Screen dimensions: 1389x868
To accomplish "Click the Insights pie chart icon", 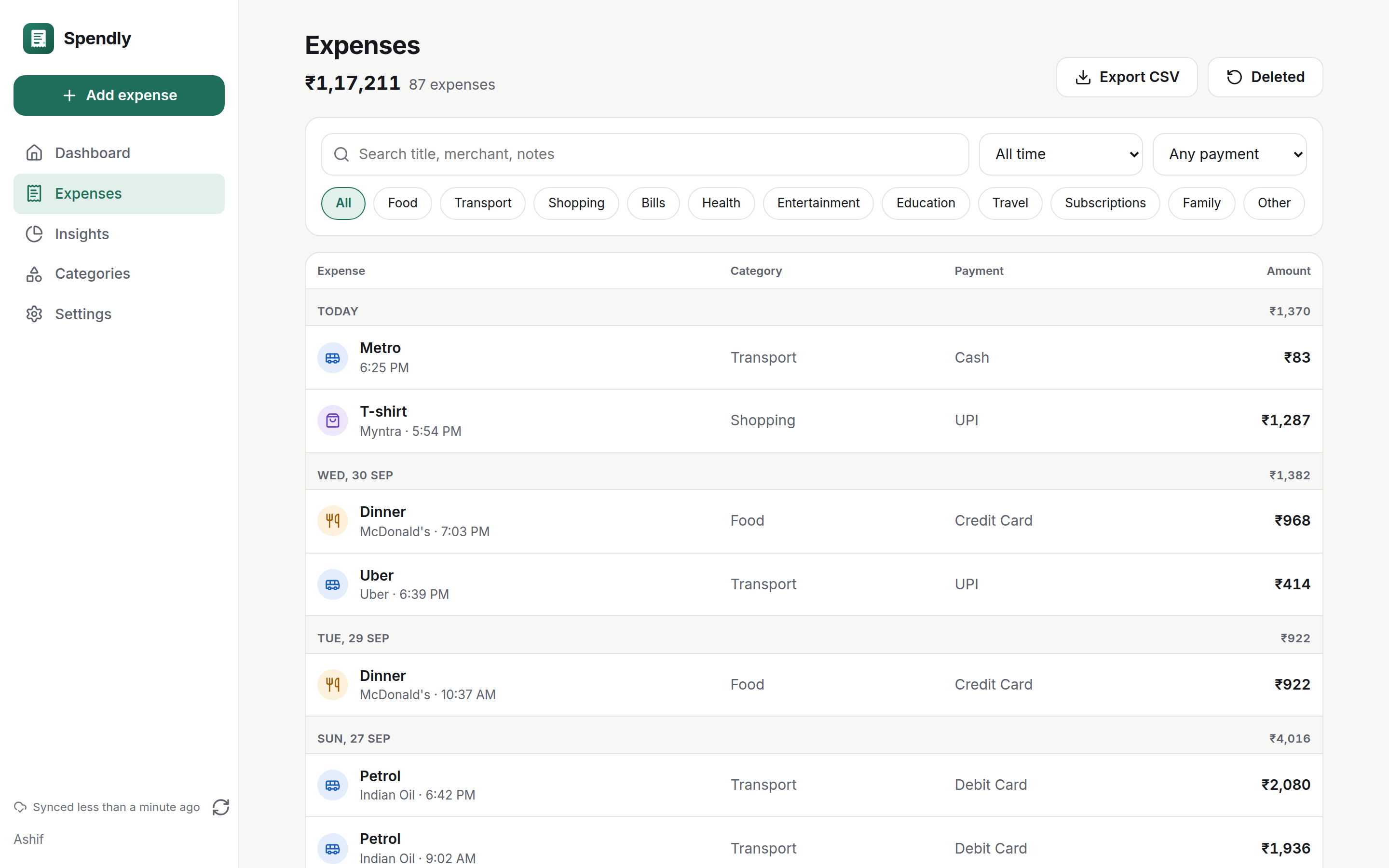I will pos(34,234).
